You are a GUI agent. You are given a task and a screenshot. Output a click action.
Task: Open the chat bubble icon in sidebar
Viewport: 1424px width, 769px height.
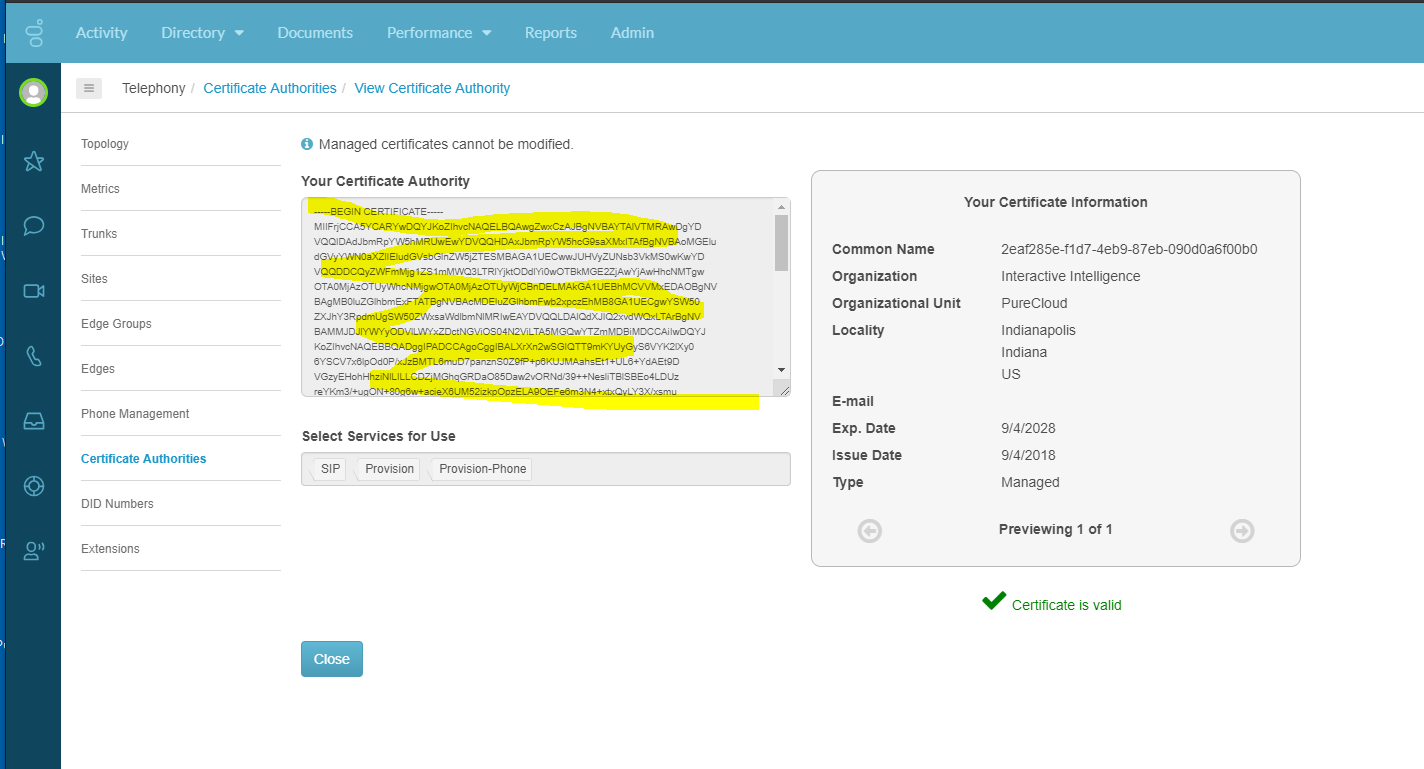[x=34, y=225]
